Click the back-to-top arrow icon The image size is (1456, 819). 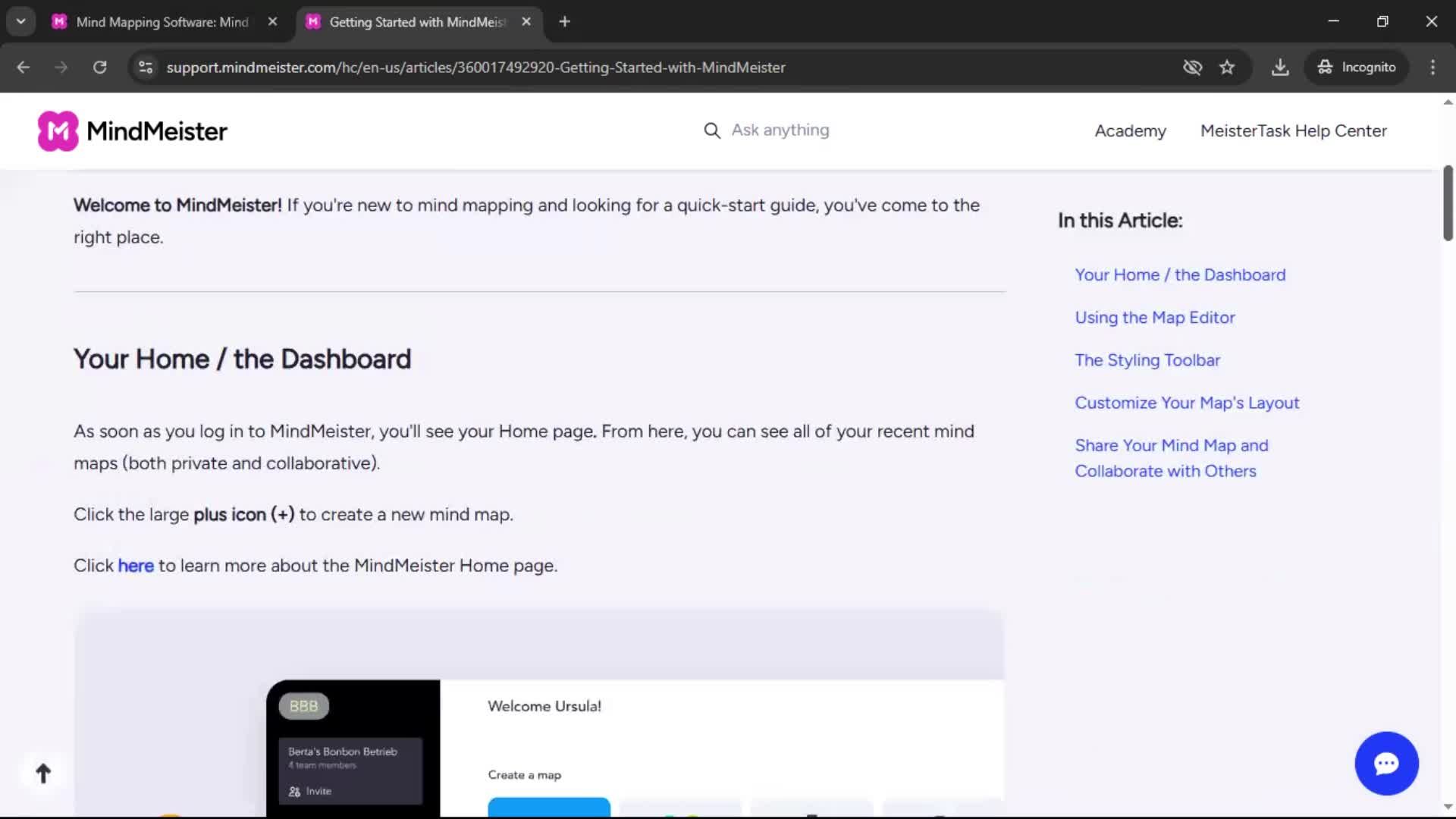pyautogui.click(x=43, y=773)
